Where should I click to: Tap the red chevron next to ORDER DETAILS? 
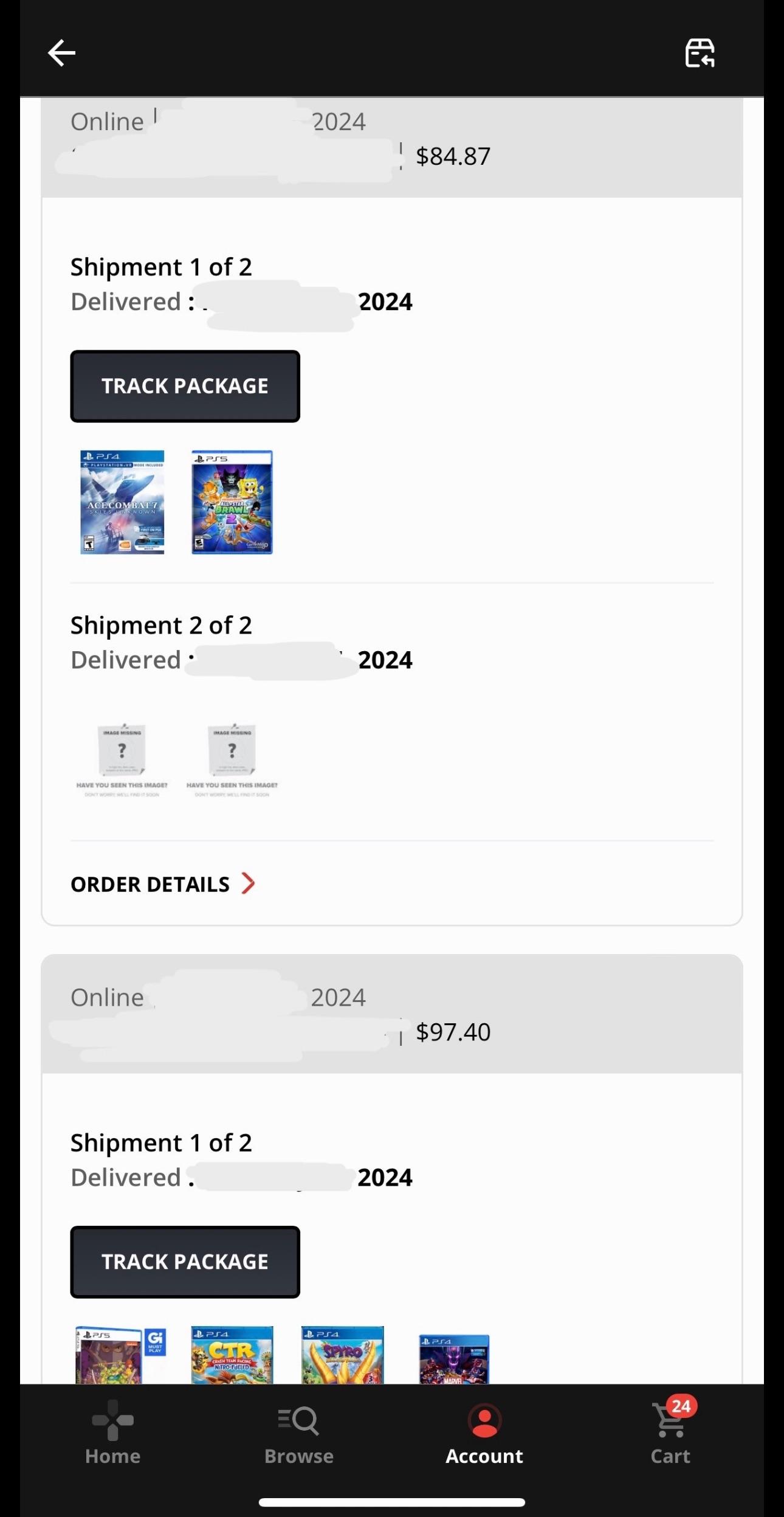pyautogui.click(x=248, y=883)
